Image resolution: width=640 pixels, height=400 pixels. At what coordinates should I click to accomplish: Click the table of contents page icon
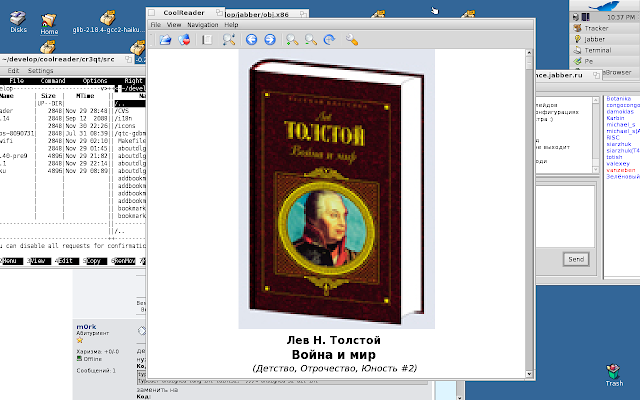pos(207,40)
